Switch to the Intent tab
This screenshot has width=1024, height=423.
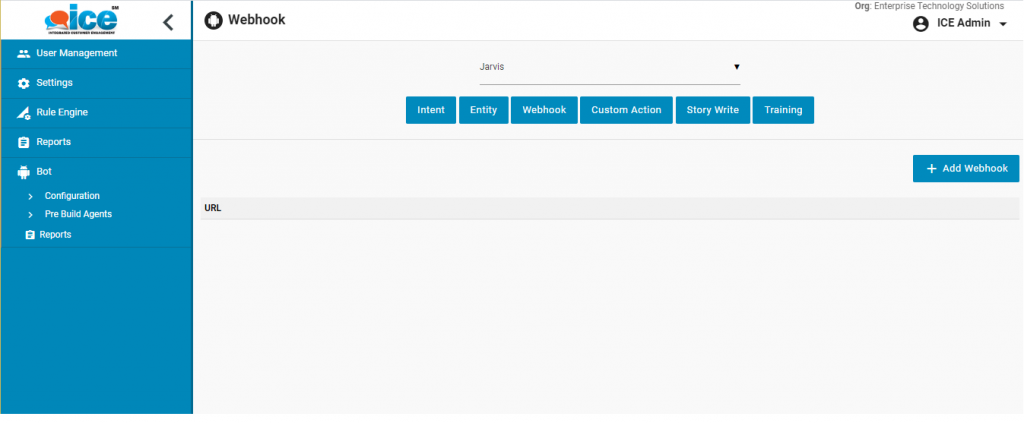431,110
